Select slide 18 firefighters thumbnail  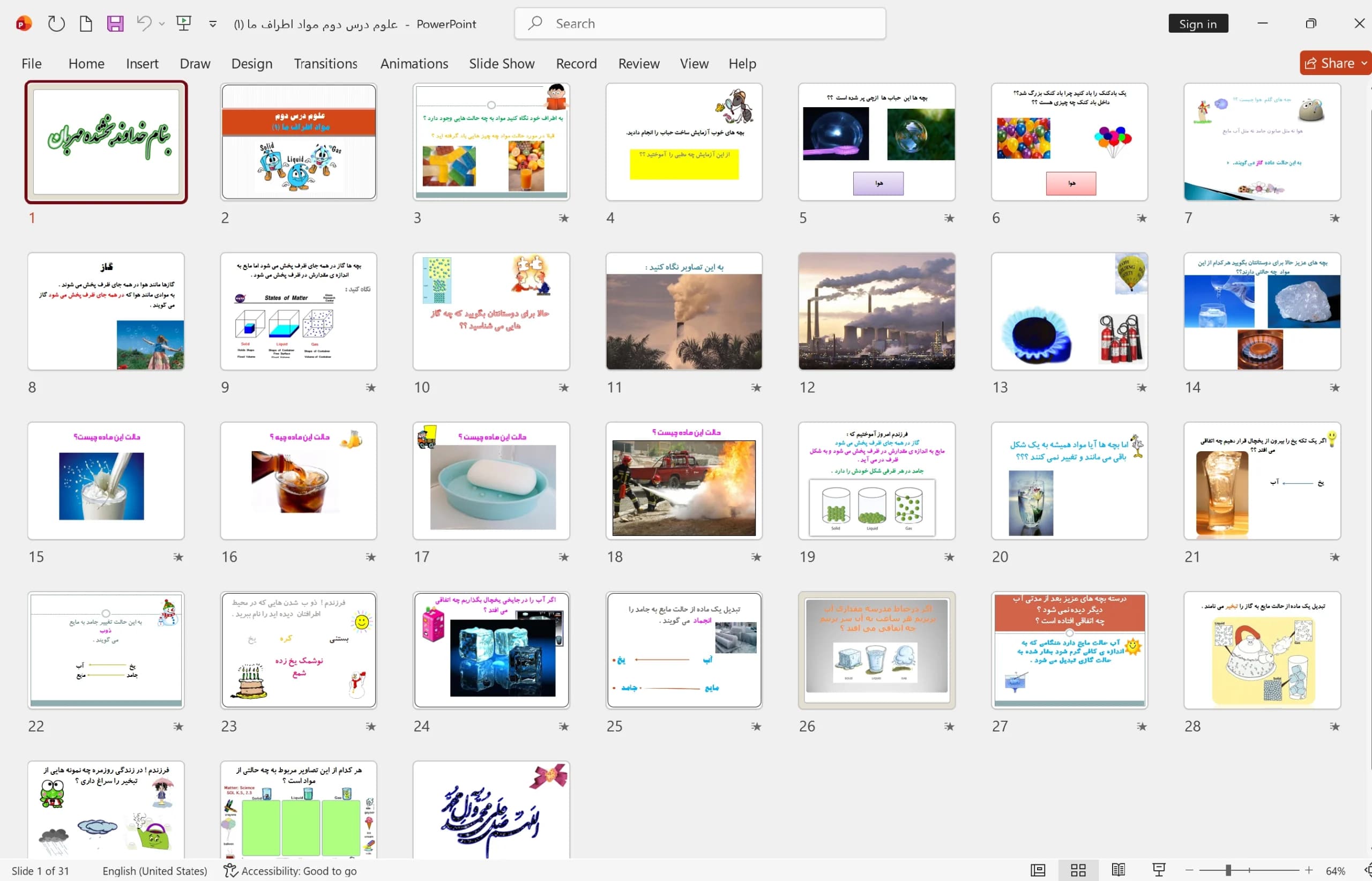point(684,481)
